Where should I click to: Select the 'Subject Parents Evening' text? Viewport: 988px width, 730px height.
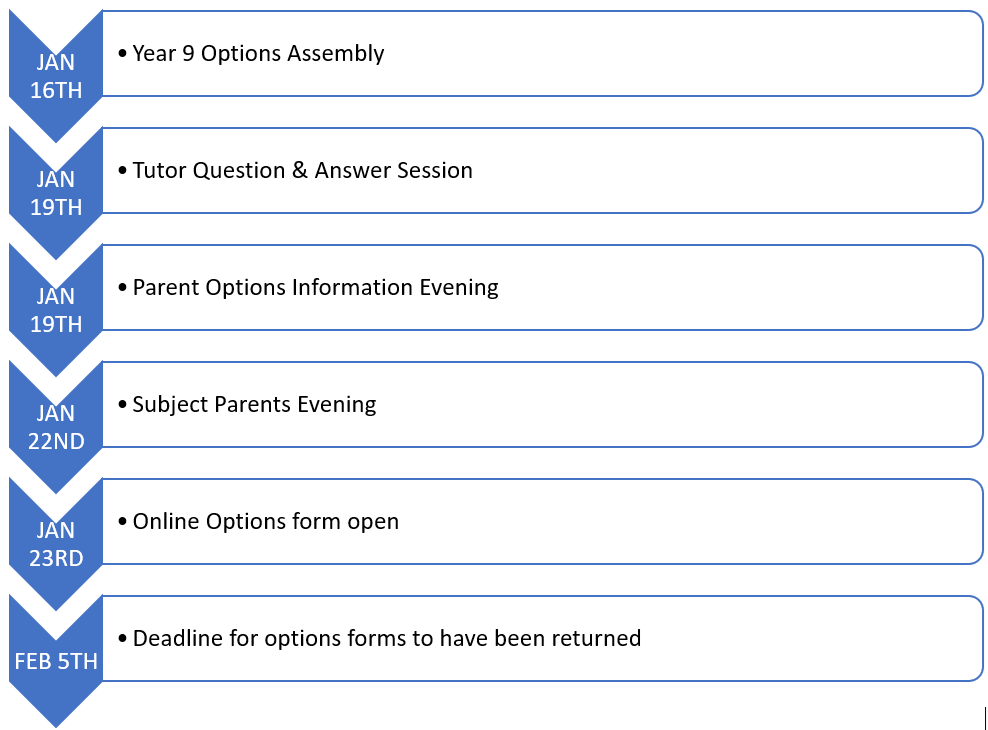click(254, 405)
